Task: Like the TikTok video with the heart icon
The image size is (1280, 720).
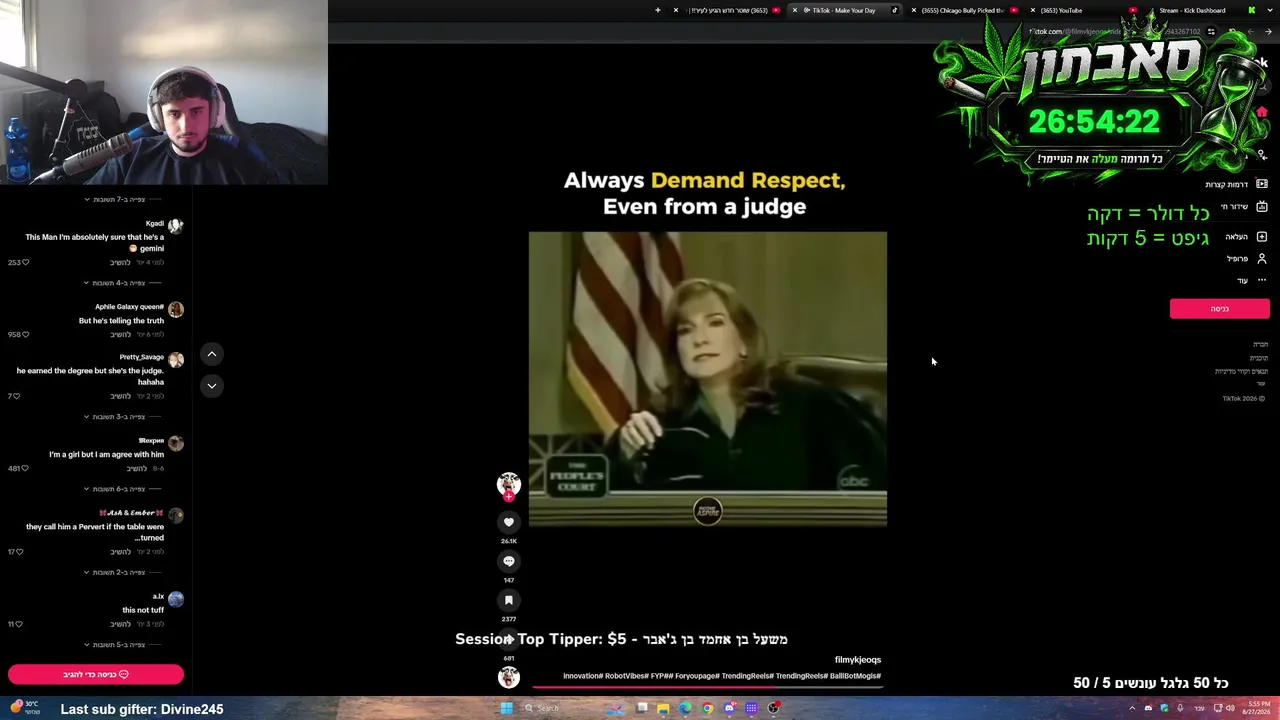Action: pyautogui.click(x=509, y=522)
